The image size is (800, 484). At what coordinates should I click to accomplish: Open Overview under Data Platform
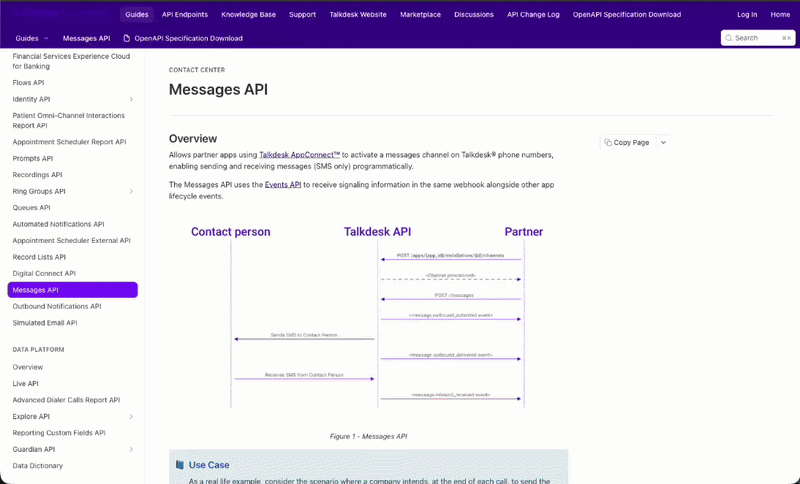pos(28,367)
